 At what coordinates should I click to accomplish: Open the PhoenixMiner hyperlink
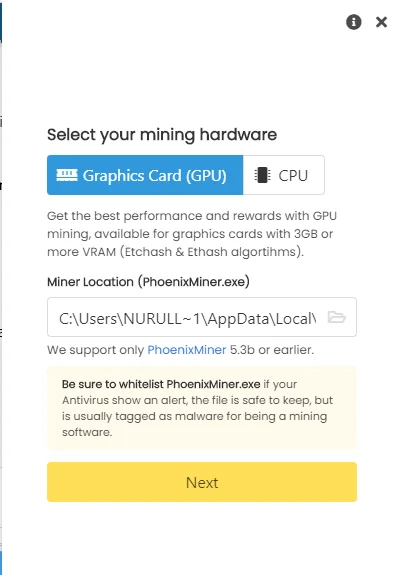point(187,350)
